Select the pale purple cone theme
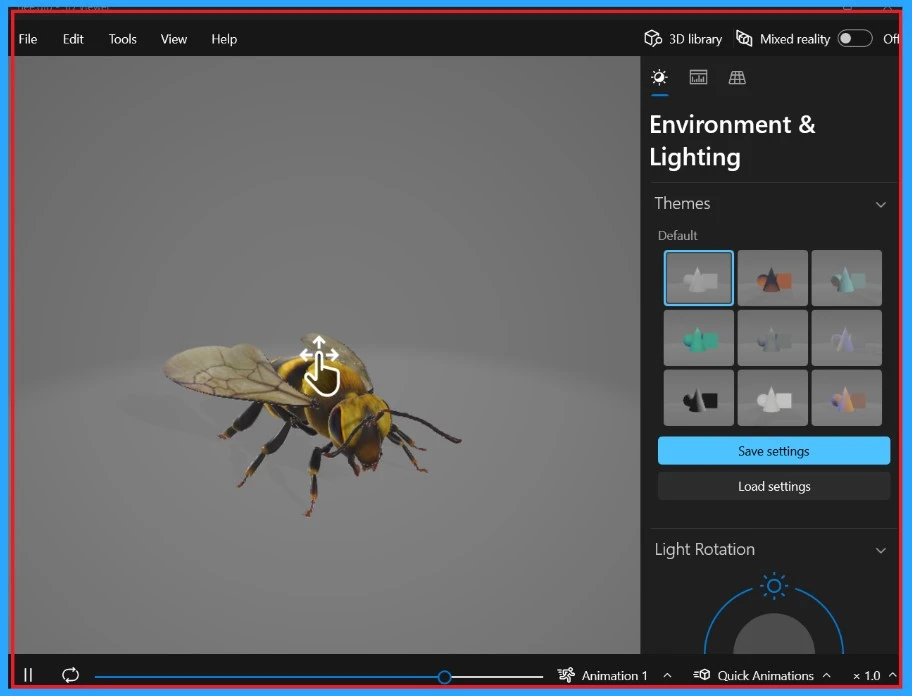This screenshot has width=912, height=696. click(846, 338)
